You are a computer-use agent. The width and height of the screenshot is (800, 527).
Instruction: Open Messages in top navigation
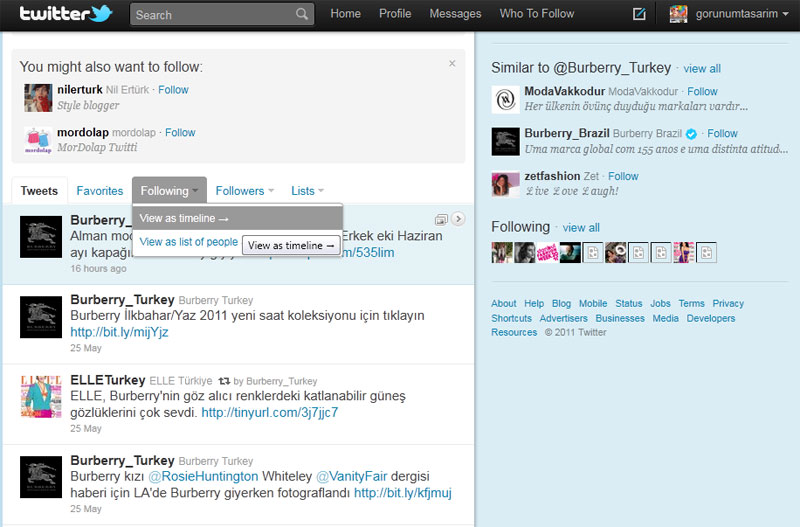click(x=455, y=14)
